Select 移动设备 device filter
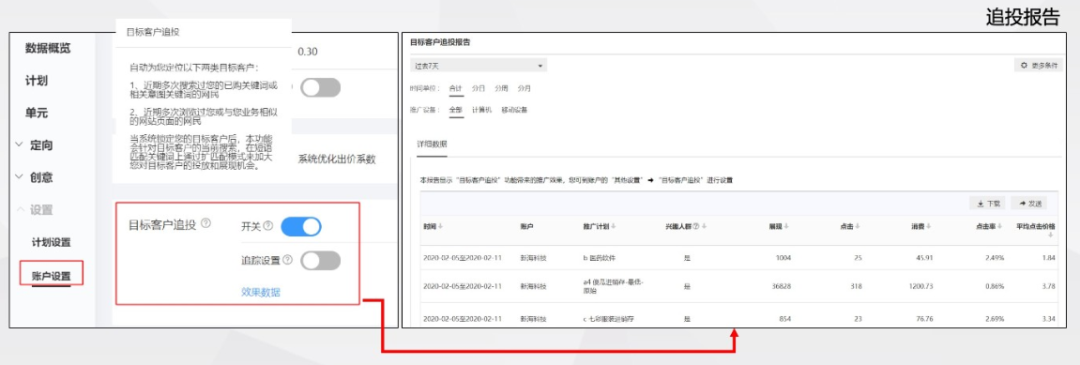 click(x=514, y=110)
